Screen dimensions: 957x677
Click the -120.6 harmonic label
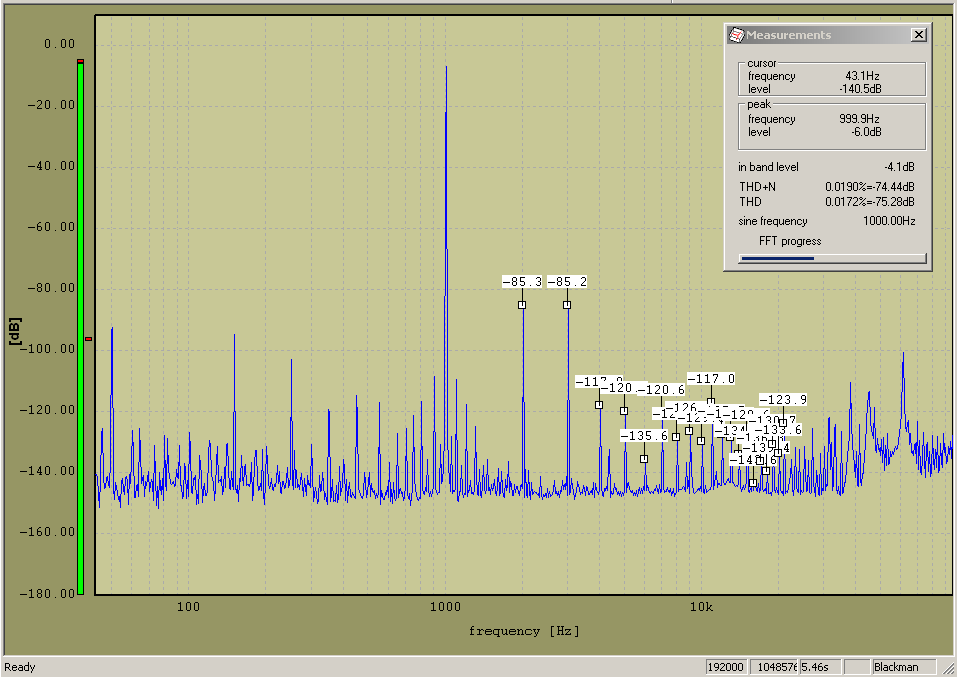661,390
